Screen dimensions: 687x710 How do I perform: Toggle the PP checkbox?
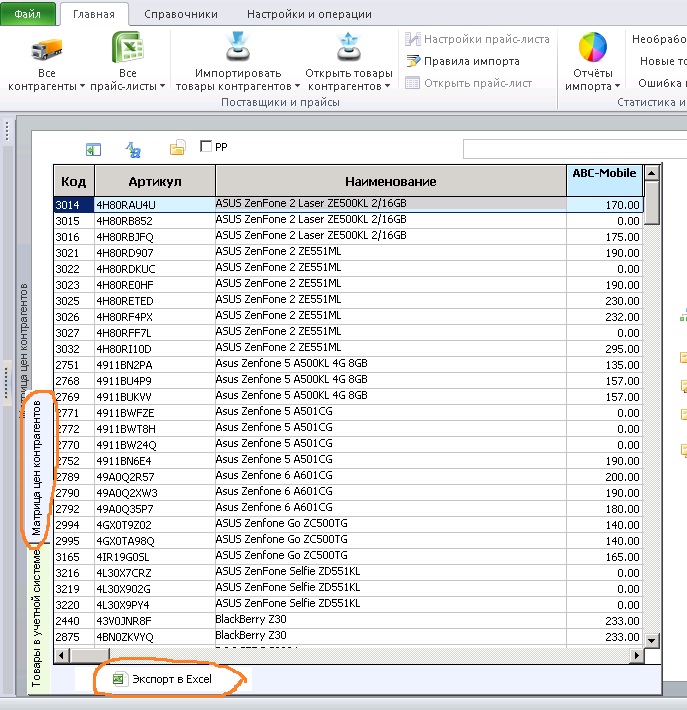coord(206,146)
